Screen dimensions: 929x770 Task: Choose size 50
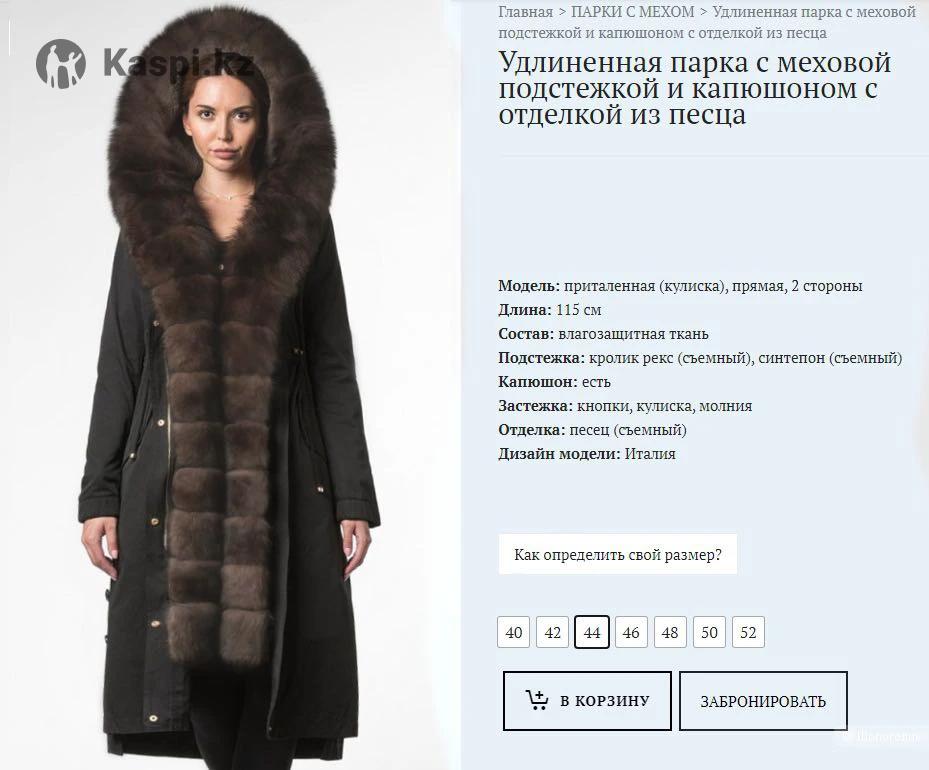(x=709, y=632)
